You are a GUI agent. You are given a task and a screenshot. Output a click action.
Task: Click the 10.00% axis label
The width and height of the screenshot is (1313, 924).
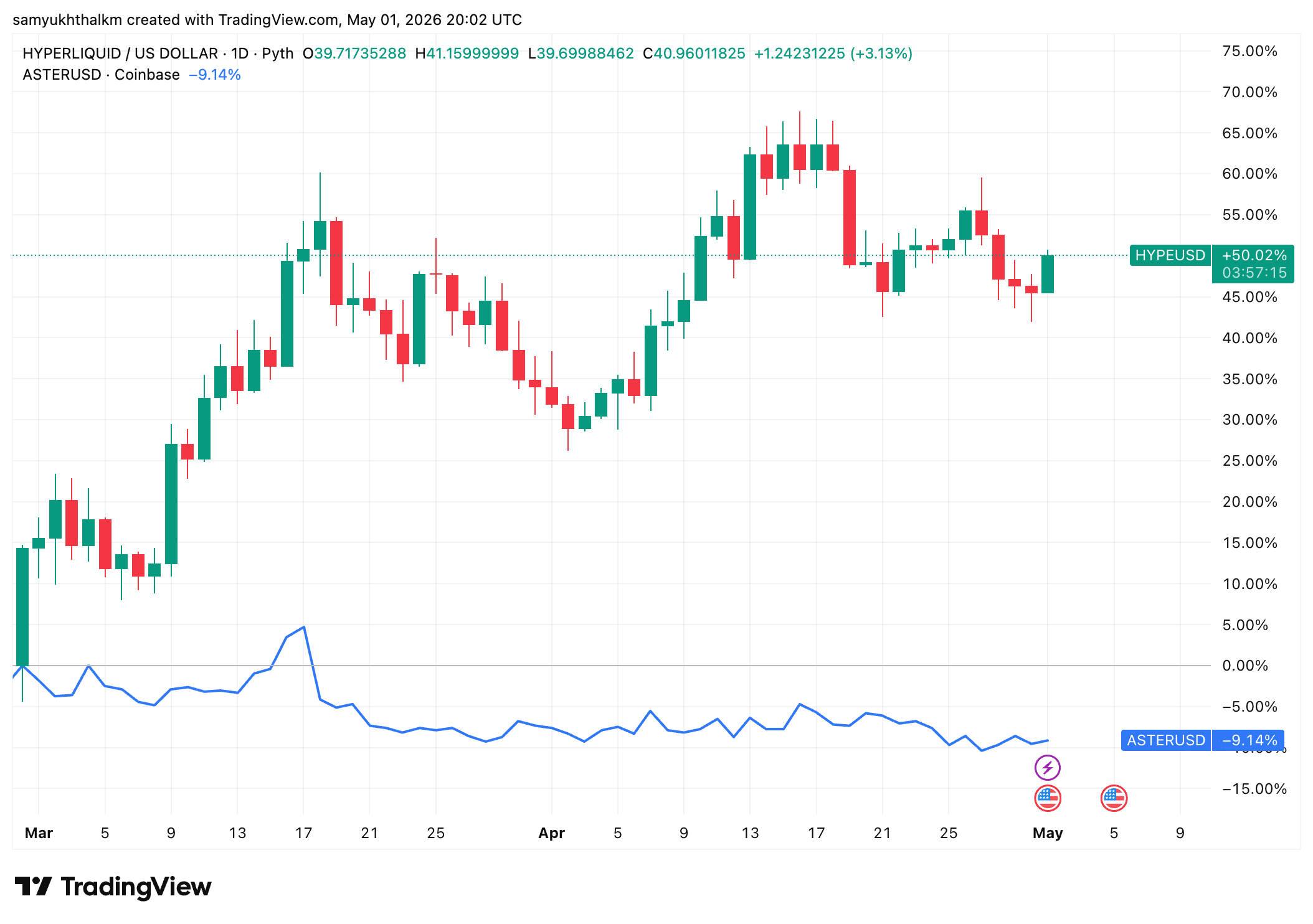tap(1249, 584)
